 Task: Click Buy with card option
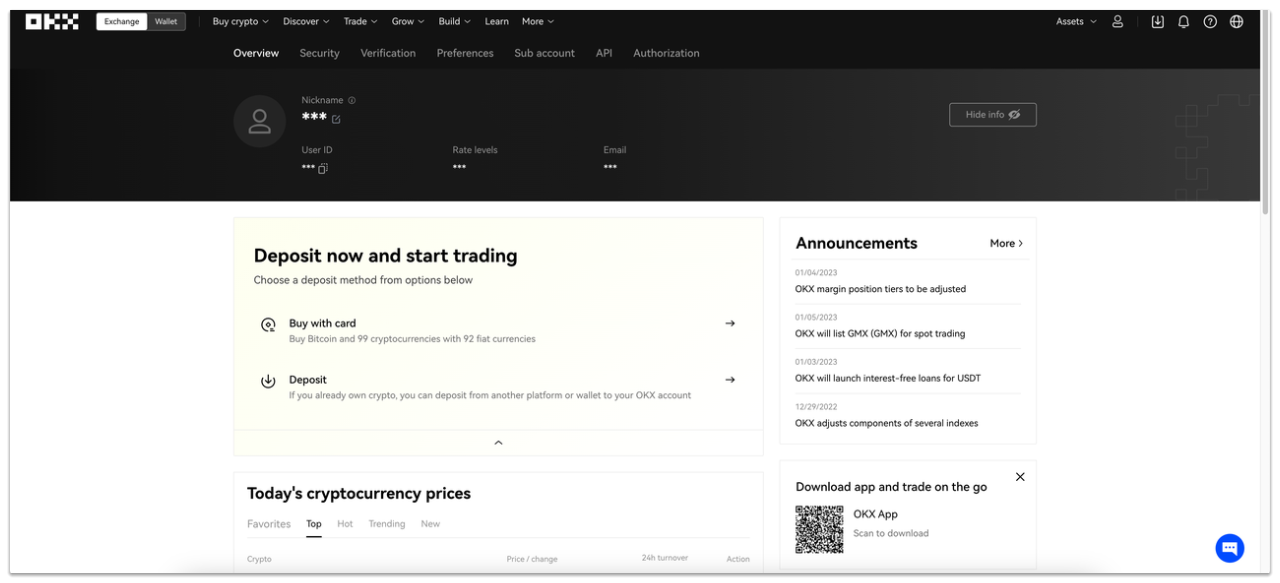point(498,330)
